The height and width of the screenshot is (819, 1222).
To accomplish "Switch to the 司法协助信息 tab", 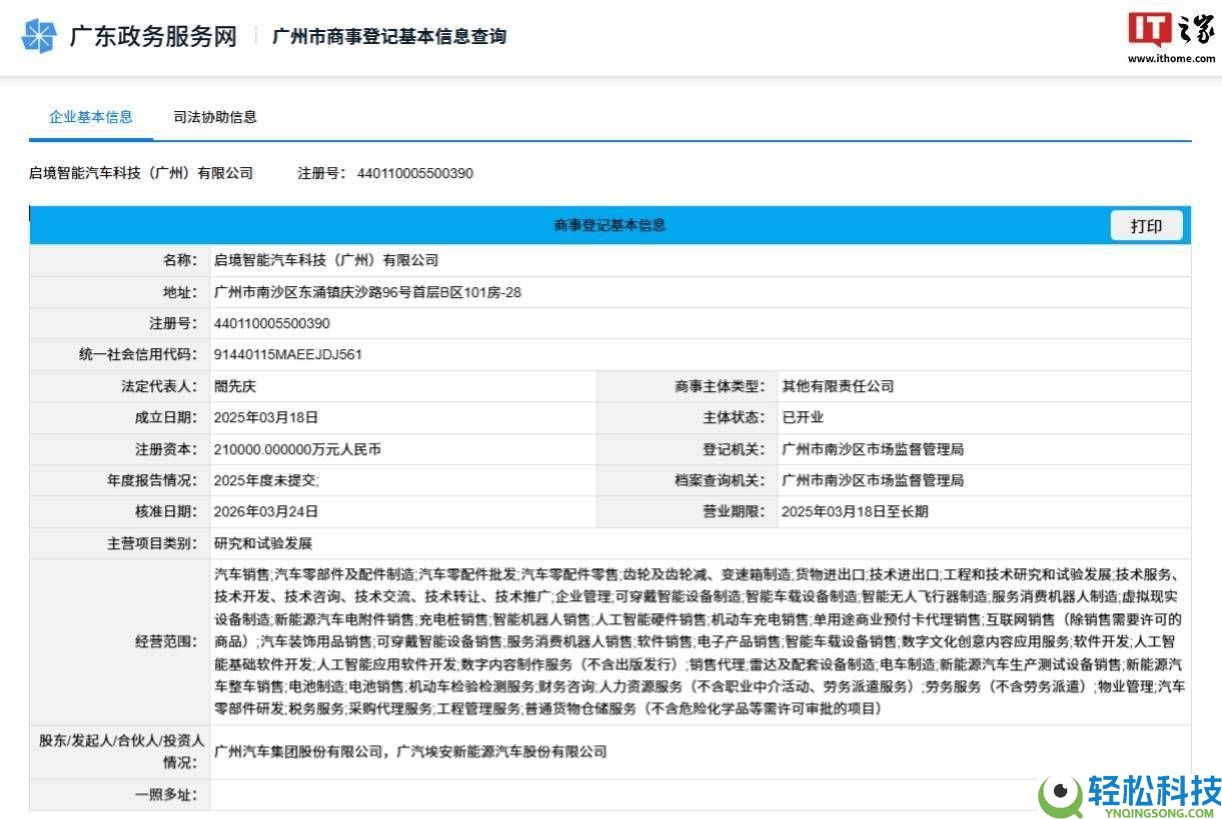I will pyautogui.click(x=215, y=117).
